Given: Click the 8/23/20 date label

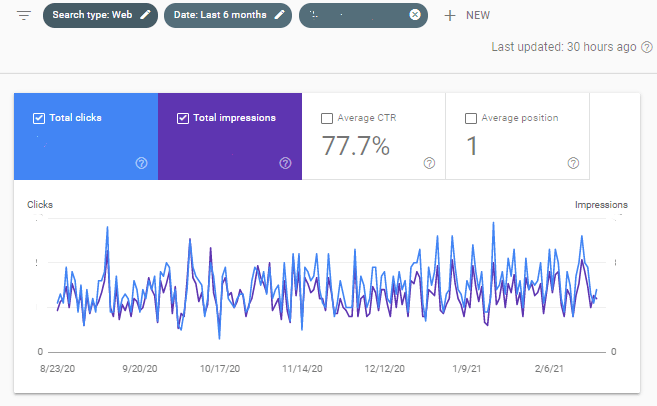Looking at the screenshot, I should 57,369.
